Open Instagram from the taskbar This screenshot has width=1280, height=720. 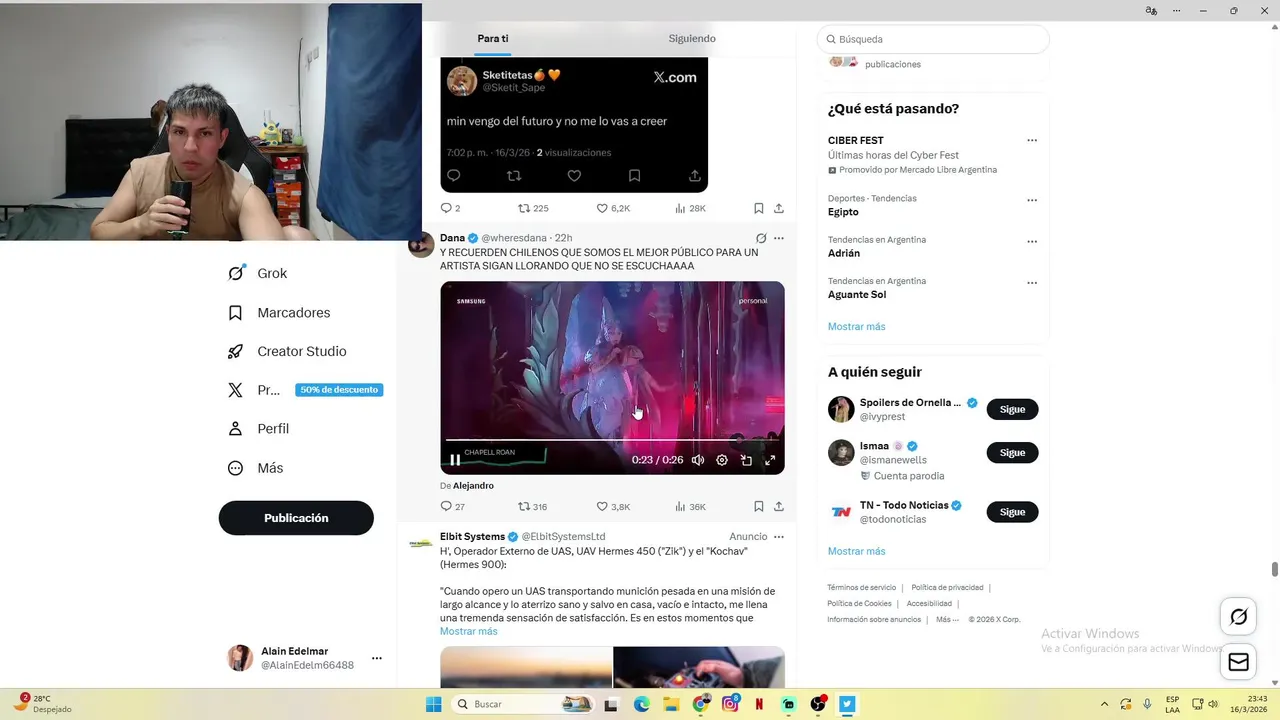731,704
